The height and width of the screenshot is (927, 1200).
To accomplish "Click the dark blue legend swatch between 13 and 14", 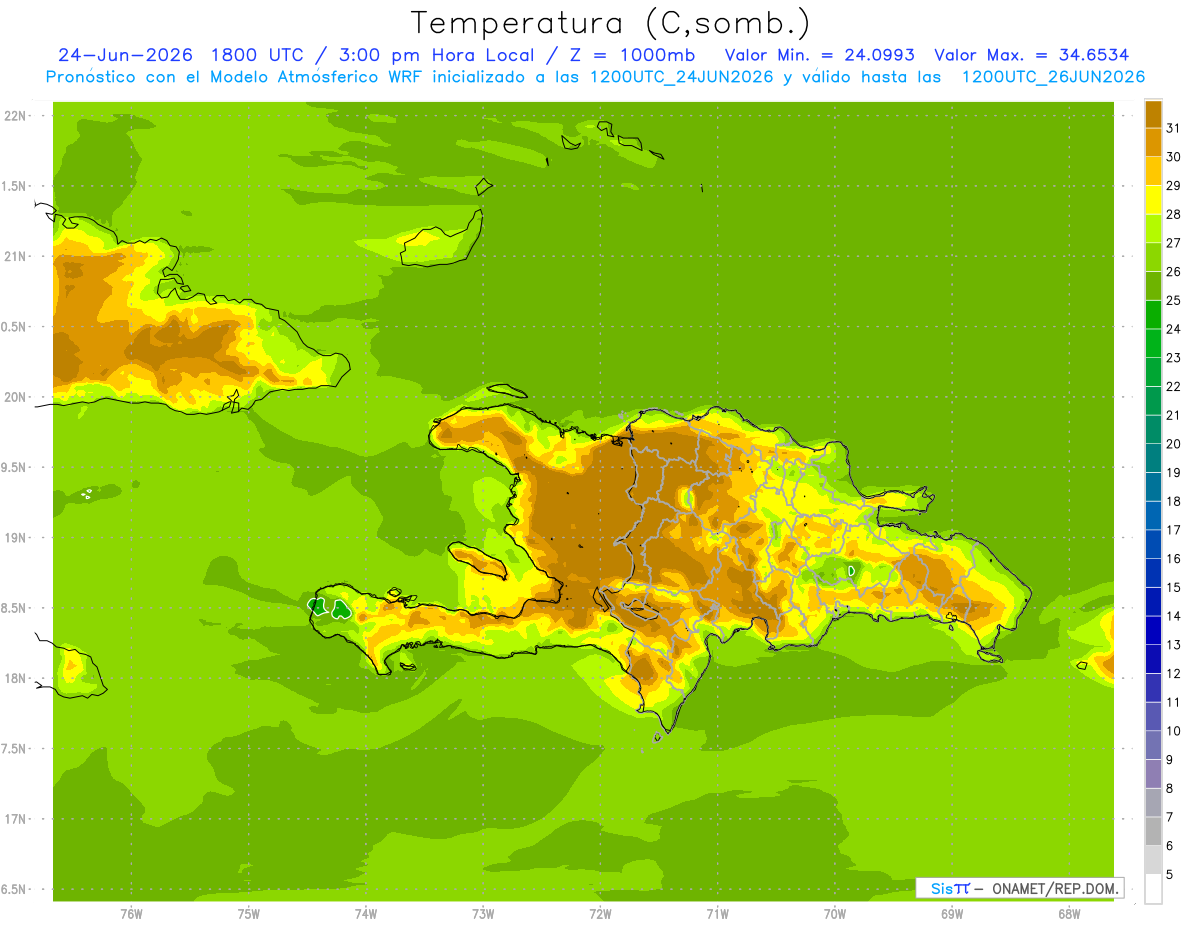I will click(1153, 630).
